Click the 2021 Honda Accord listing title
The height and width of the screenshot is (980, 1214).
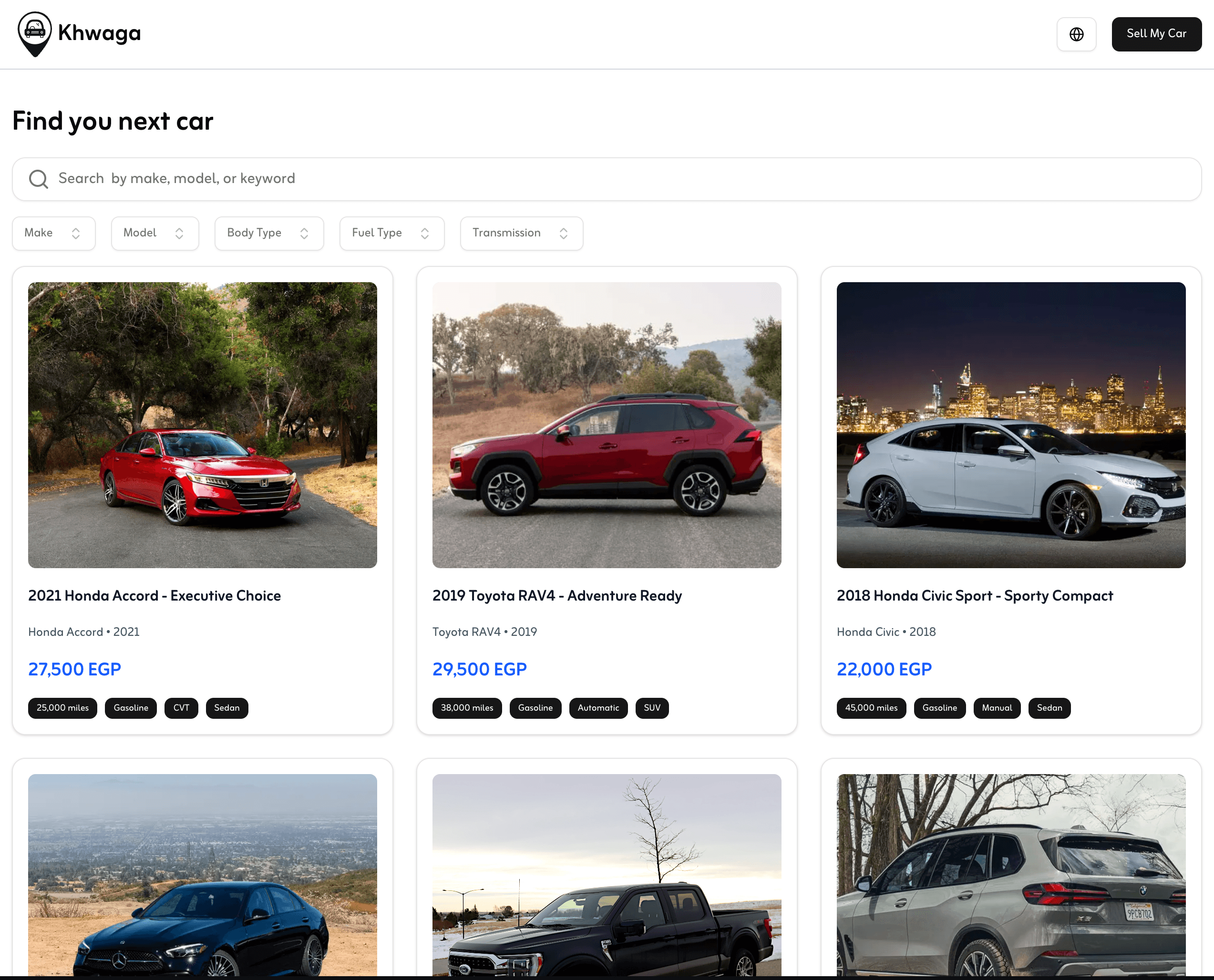point(154,595)
